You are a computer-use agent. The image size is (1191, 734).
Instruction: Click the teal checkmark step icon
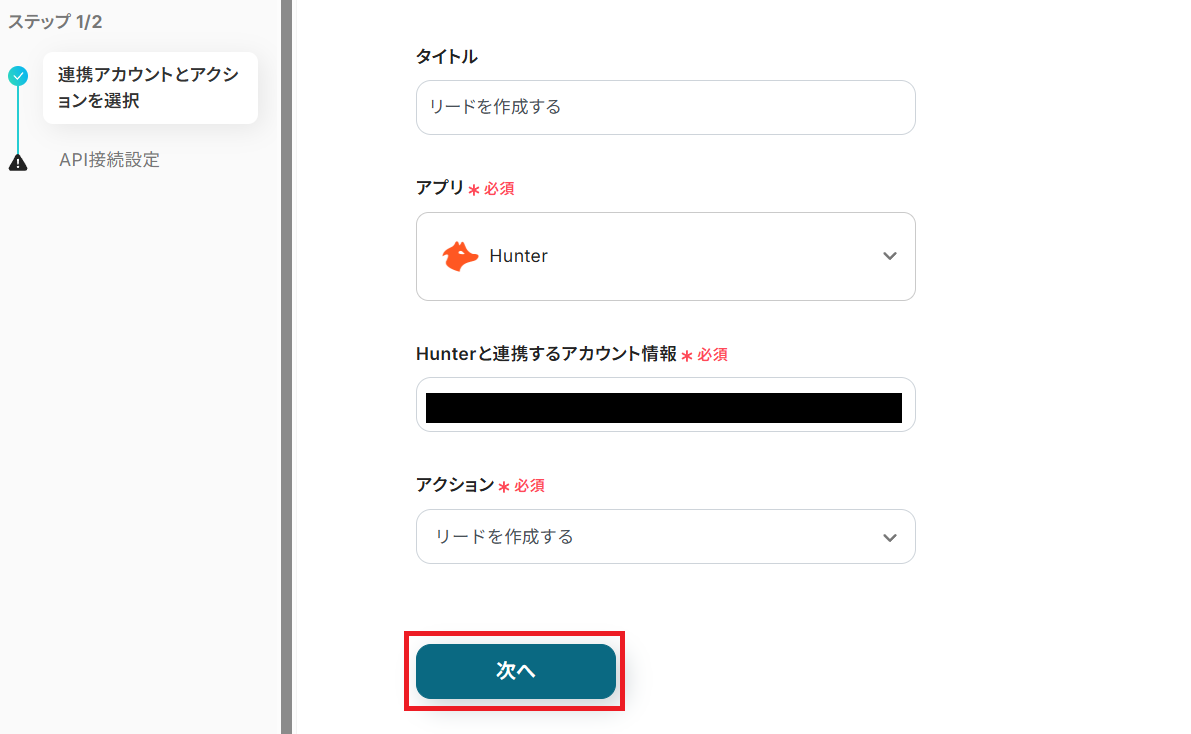pyautogui.click(x=18, y=75)
